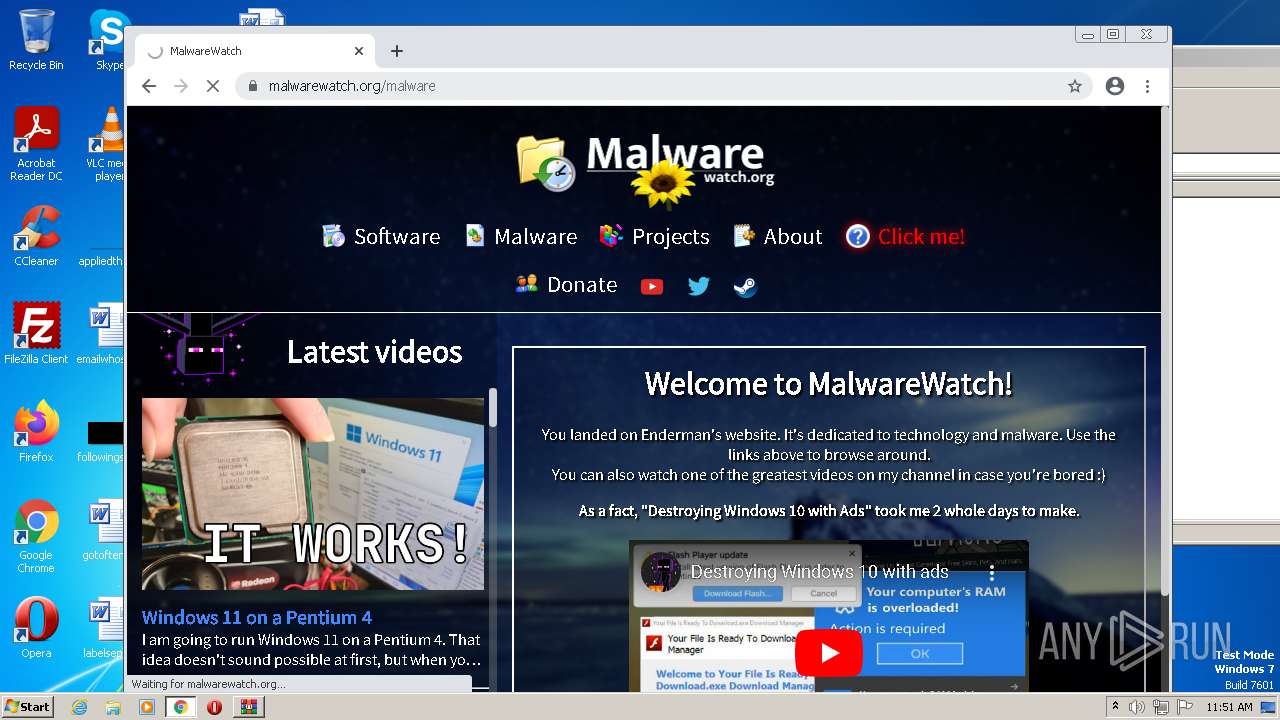Open the Projects section
The image size is (1280, 720).
[654, 236]
